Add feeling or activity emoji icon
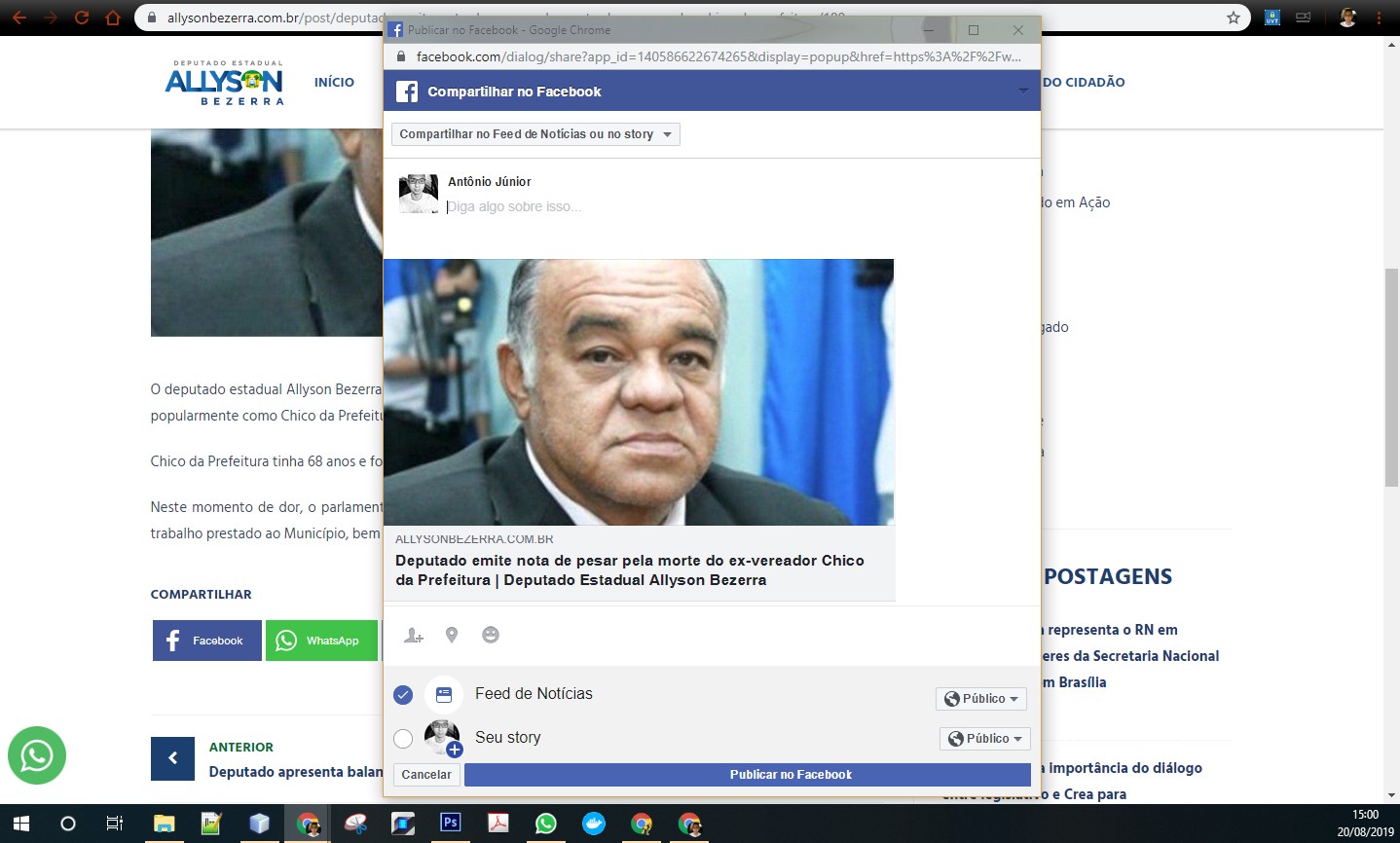Viewport: 1400px width, 843px height. pyautogui.click(x=491, y=635)
